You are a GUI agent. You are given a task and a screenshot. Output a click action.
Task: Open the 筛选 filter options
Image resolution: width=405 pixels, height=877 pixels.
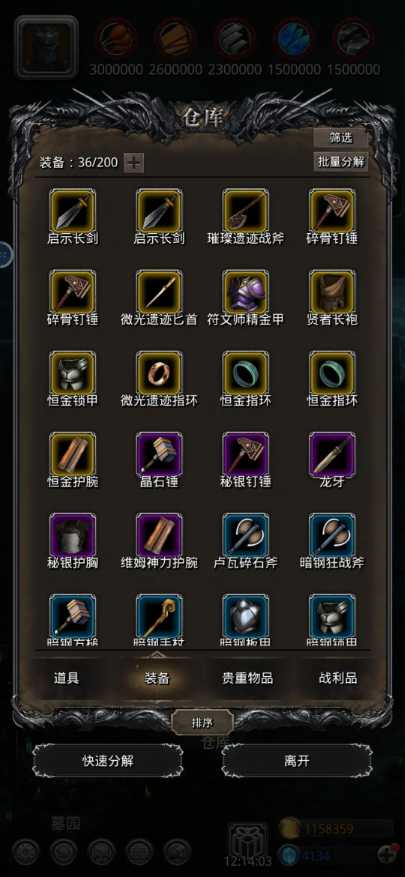[x=340, y=138]
